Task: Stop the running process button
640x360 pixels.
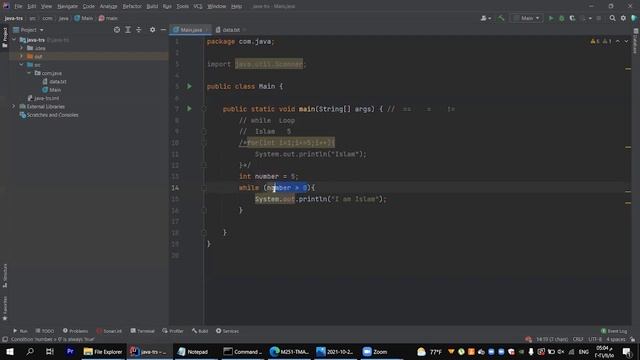Action: [x=599, y=18]
